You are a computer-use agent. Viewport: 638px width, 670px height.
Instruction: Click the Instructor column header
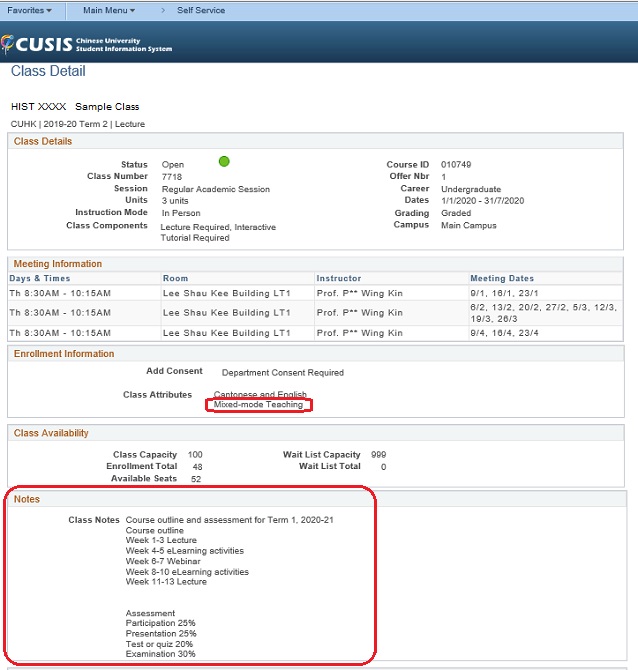(x=338, y=278)
